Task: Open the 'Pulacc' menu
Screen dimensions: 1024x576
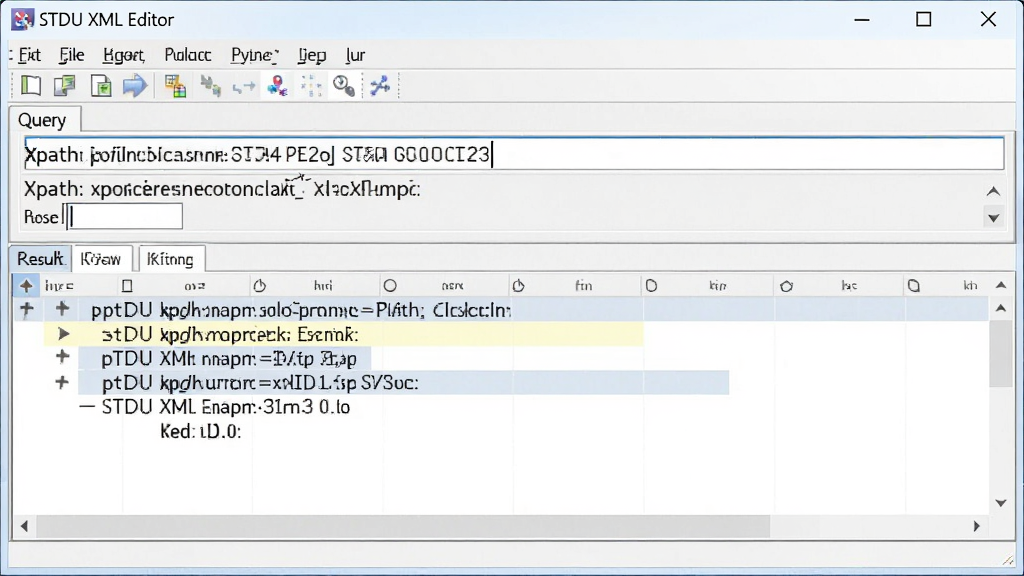Action: [187, 55]
